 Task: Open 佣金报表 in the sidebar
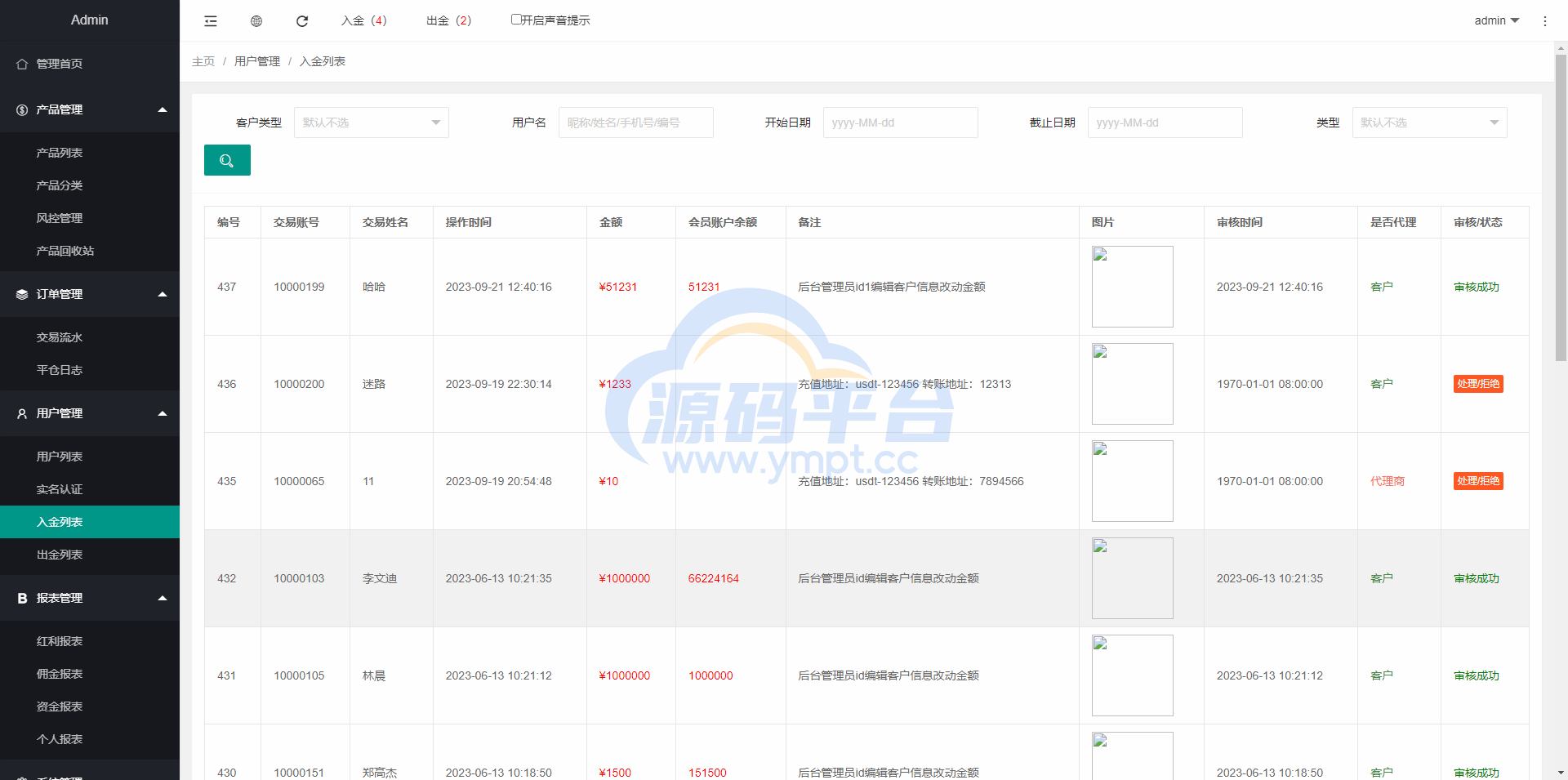click(x=90, y=674)
